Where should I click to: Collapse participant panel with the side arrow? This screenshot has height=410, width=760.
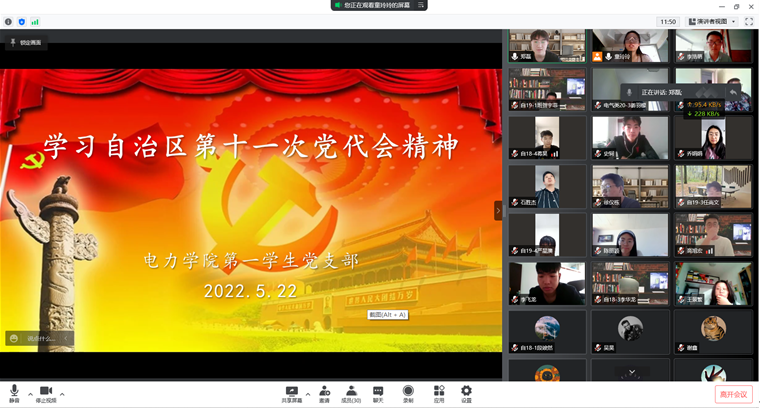coord(498,210)
